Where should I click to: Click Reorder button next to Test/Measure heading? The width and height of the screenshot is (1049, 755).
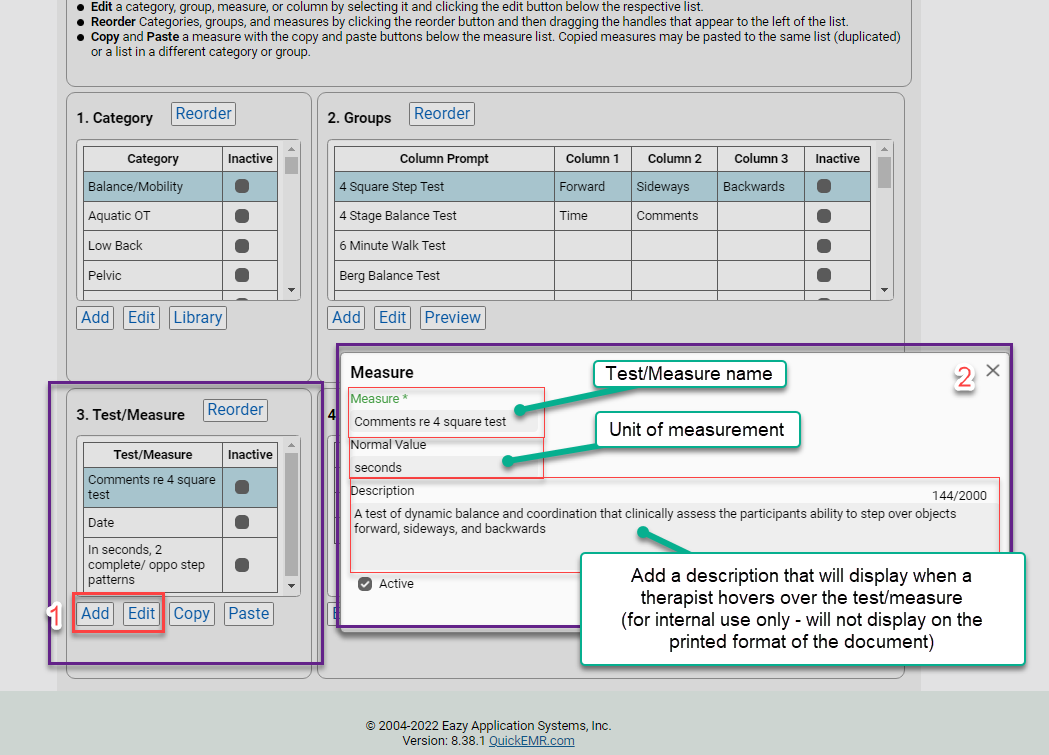pos(235,410)
